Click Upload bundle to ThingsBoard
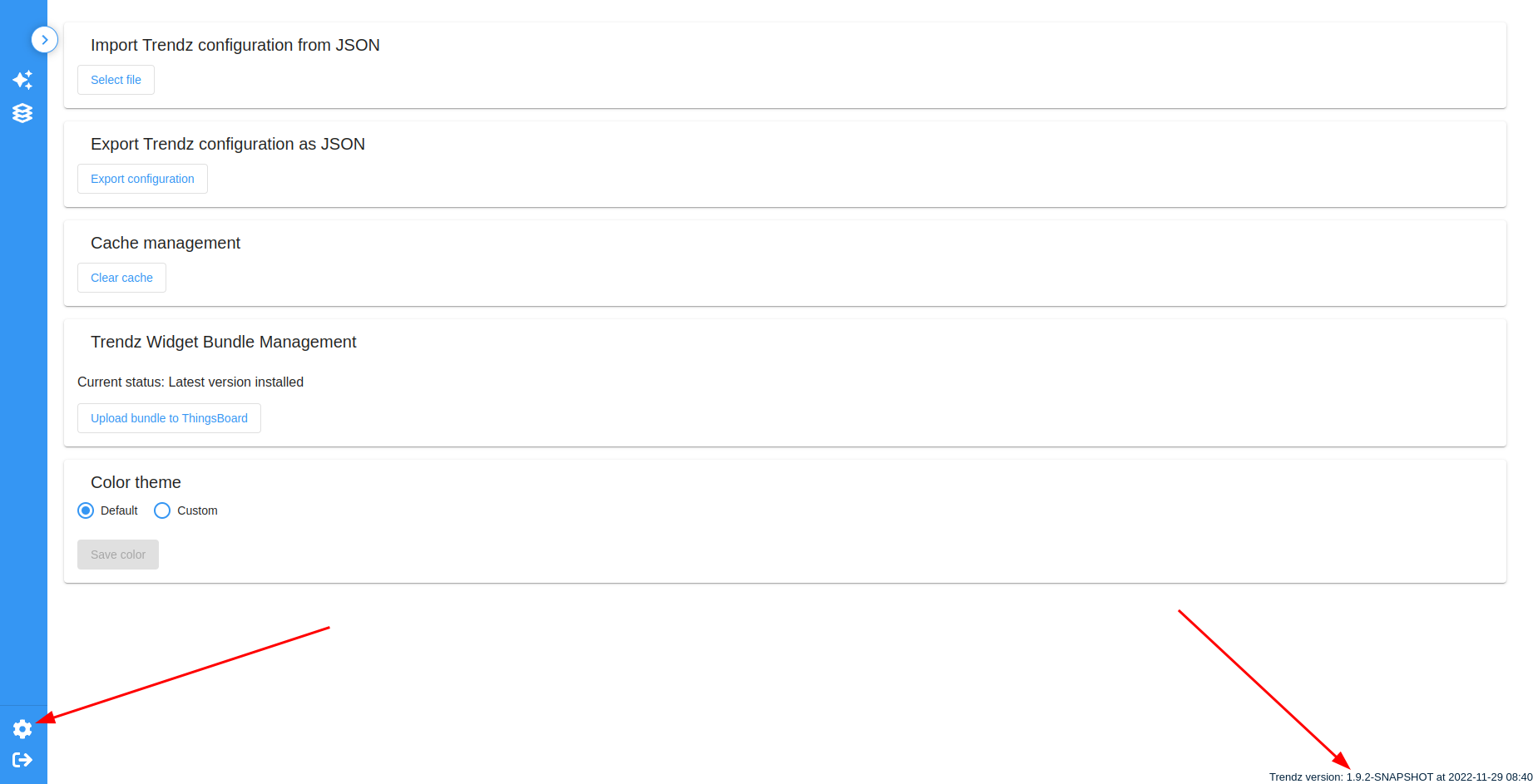The height and width of the screenshot is (784, 1533). coord(169,418)
